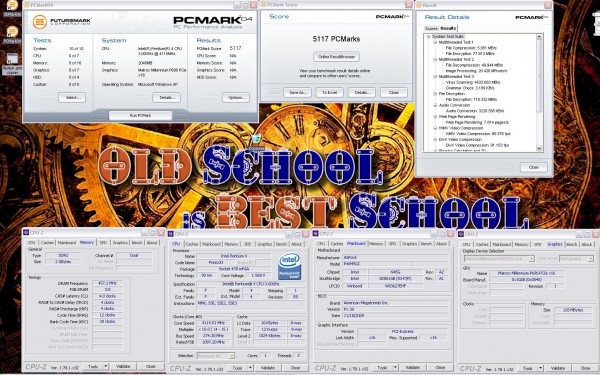Click the PCMark04 window title icon
The height and width of the screenshot is (375, 600).
(26, 5)
